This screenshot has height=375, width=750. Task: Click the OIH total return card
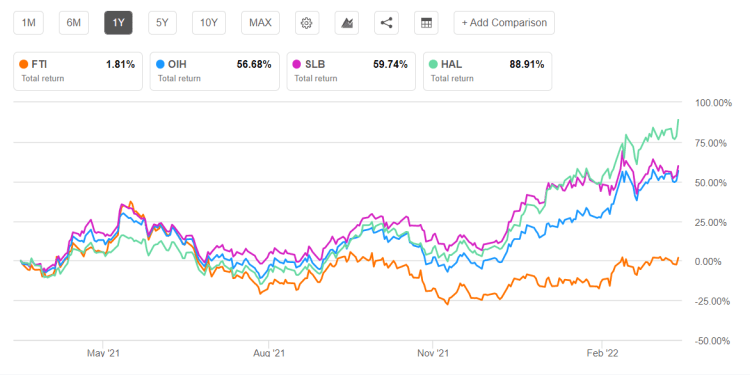click(x=214, y=71)
